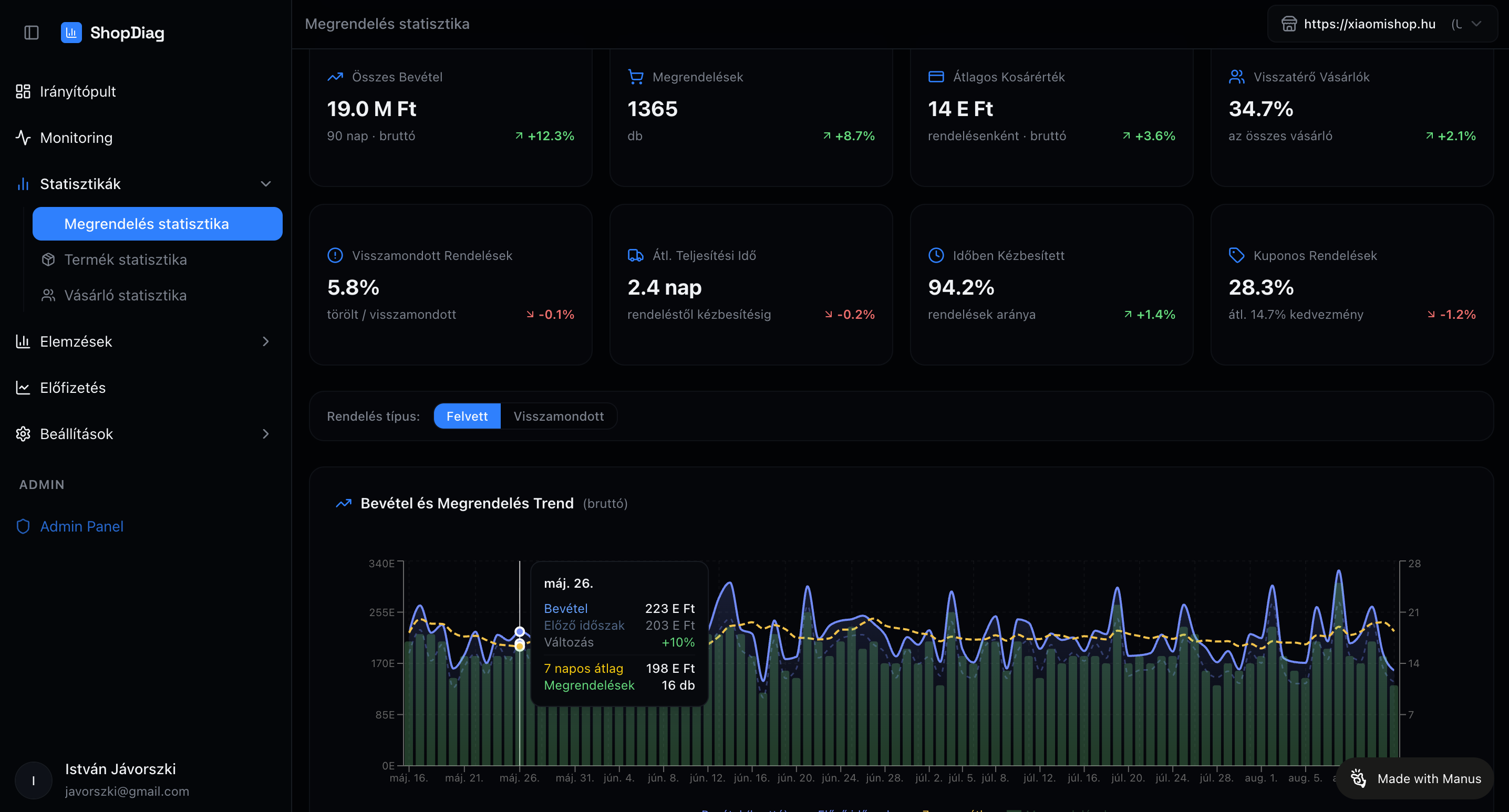Click the Összes Bevétel trend icon

click(x=335, y=77)
